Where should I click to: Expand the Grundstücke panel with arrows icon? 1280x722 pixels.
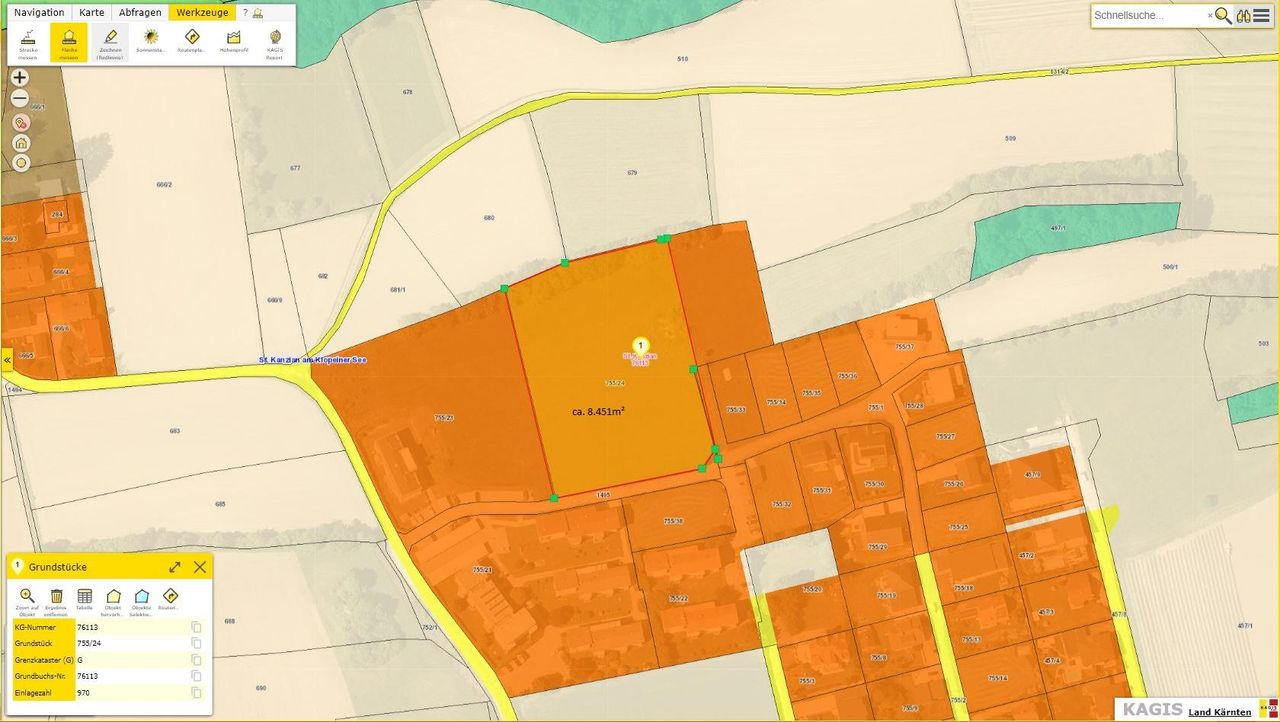175,567
